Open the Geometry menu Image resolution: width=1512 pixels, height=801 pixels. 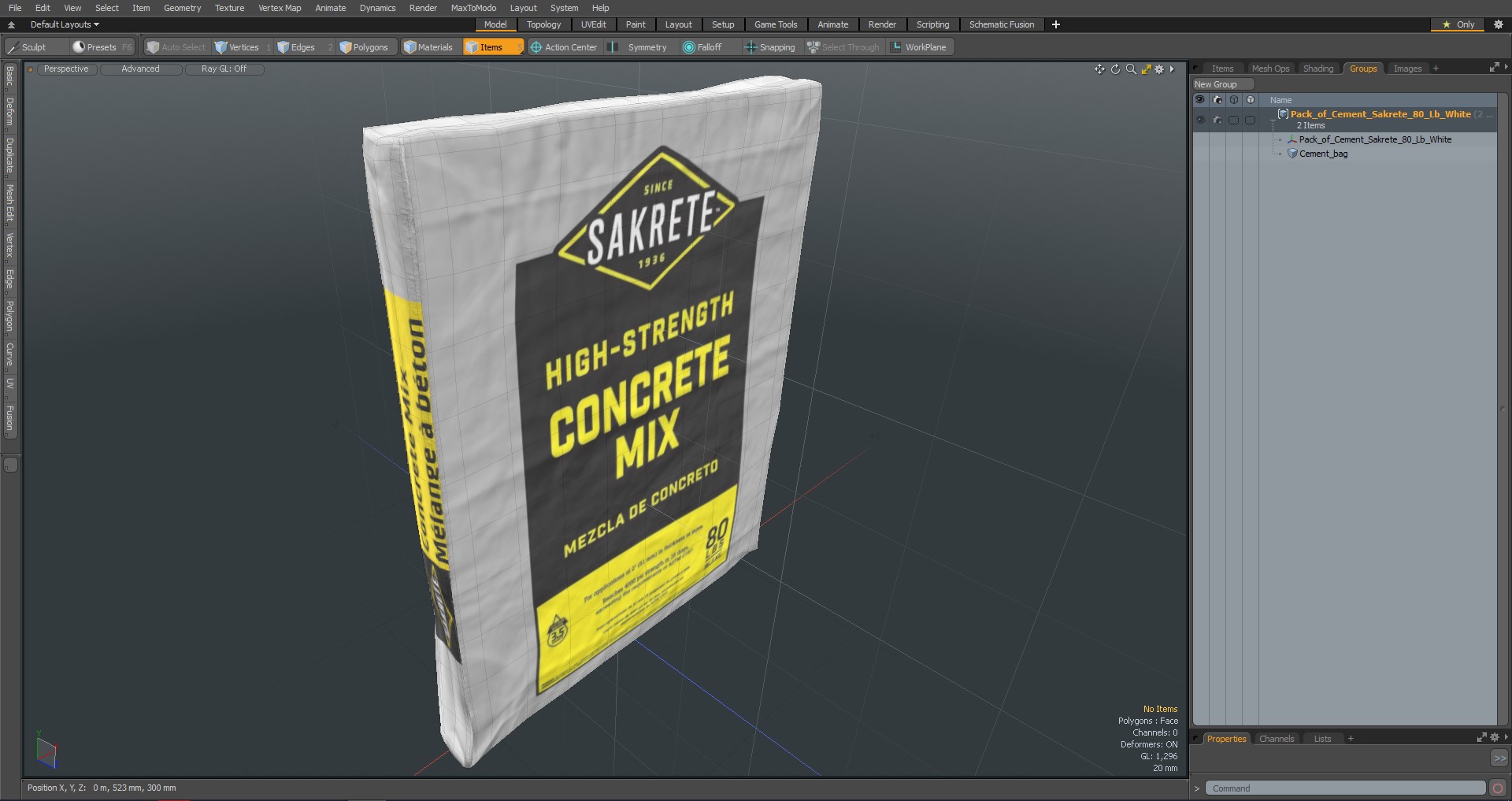point(182,8)
